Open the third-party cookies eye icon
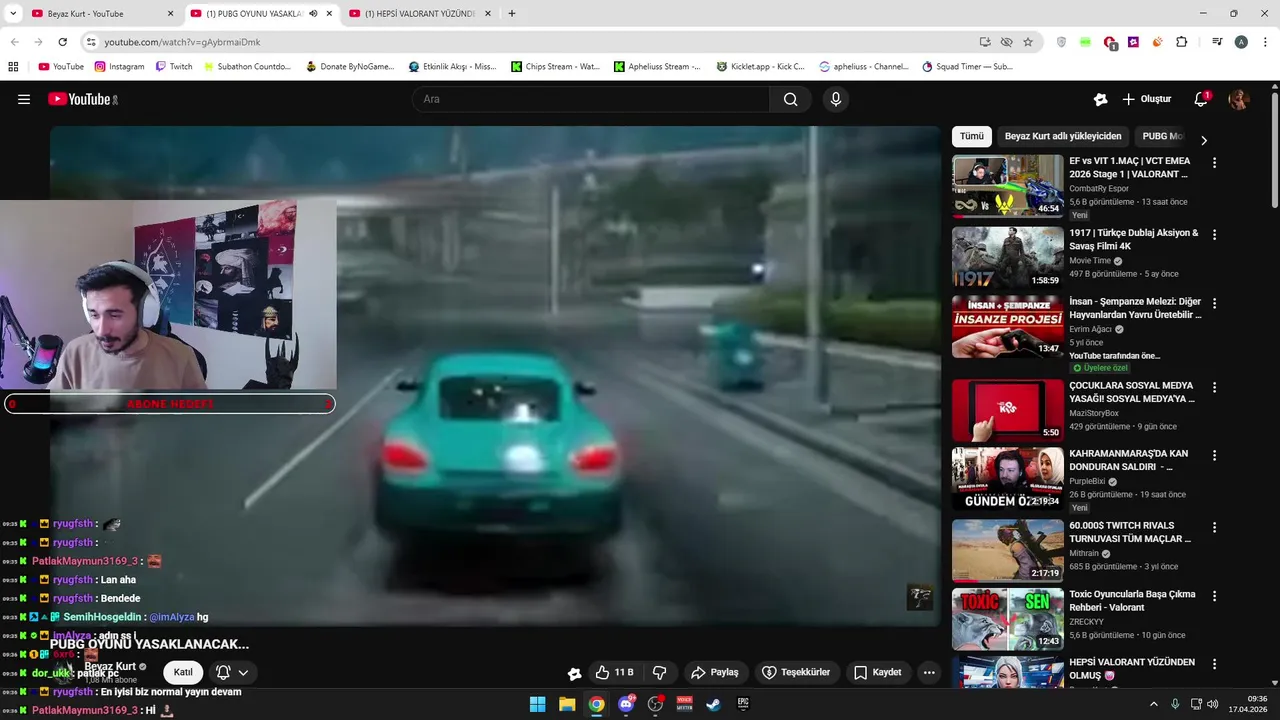This screenshot has width=1280, height=720. 1006,42
